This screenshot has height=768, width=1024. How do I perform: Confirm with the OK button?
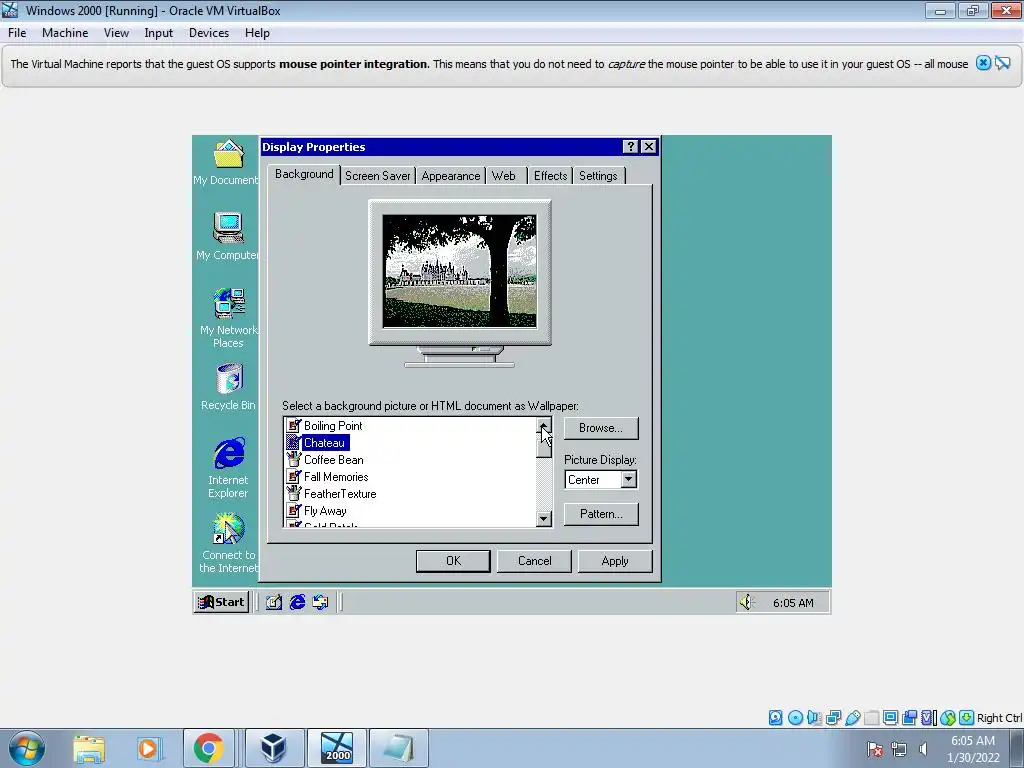[453, 561]
